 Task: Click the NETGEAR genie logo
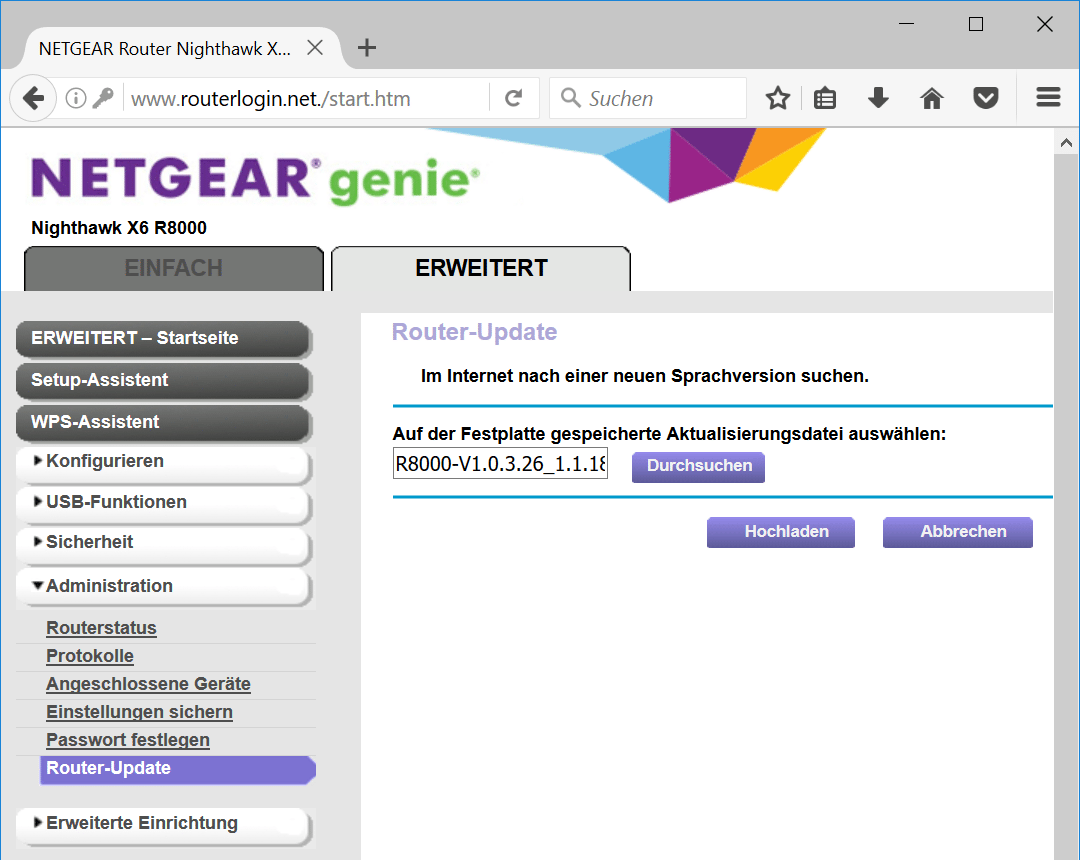coord(256,179)
